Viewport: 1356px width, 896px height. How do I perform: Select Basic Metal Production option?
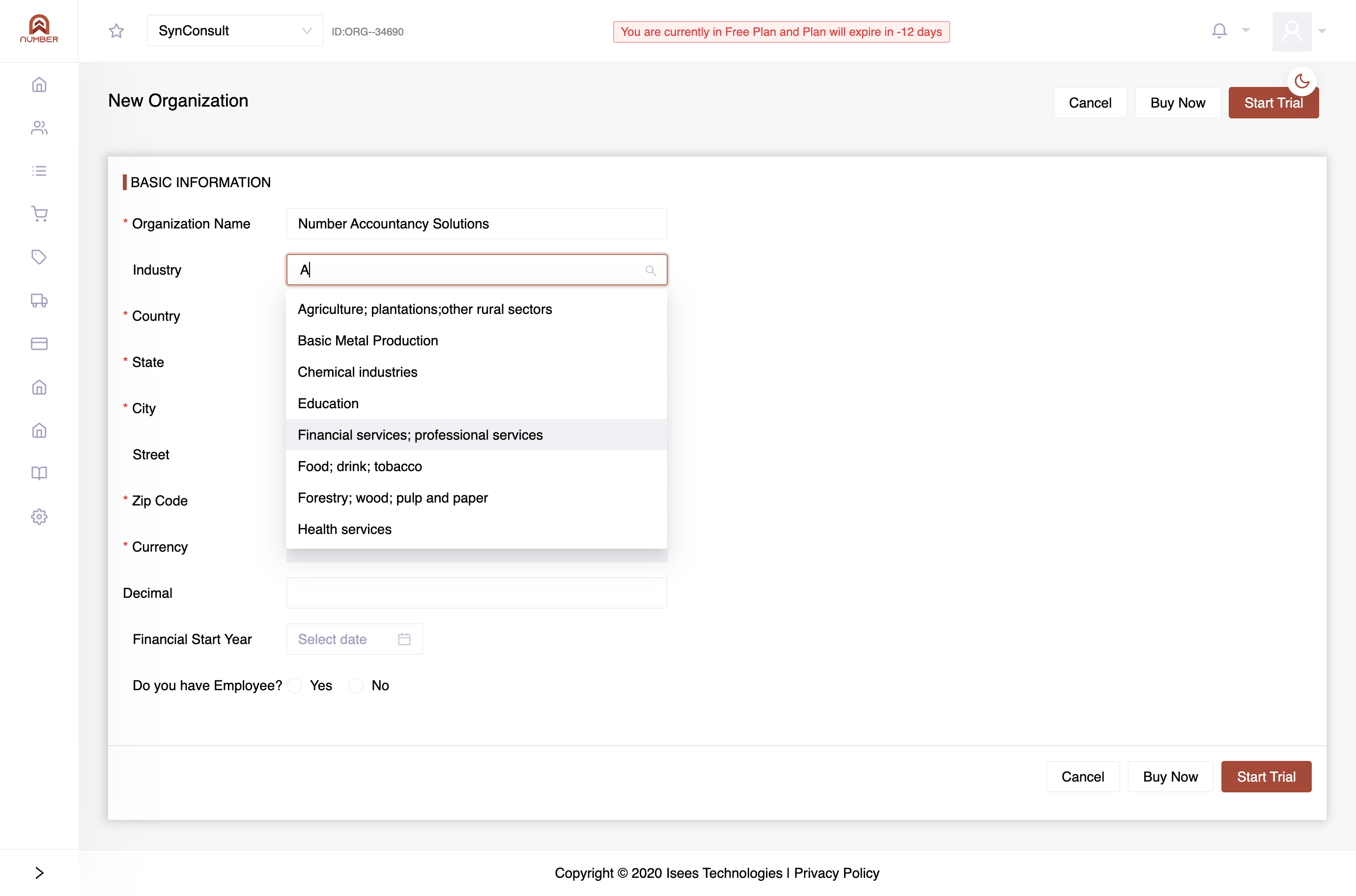coord(477,340)
